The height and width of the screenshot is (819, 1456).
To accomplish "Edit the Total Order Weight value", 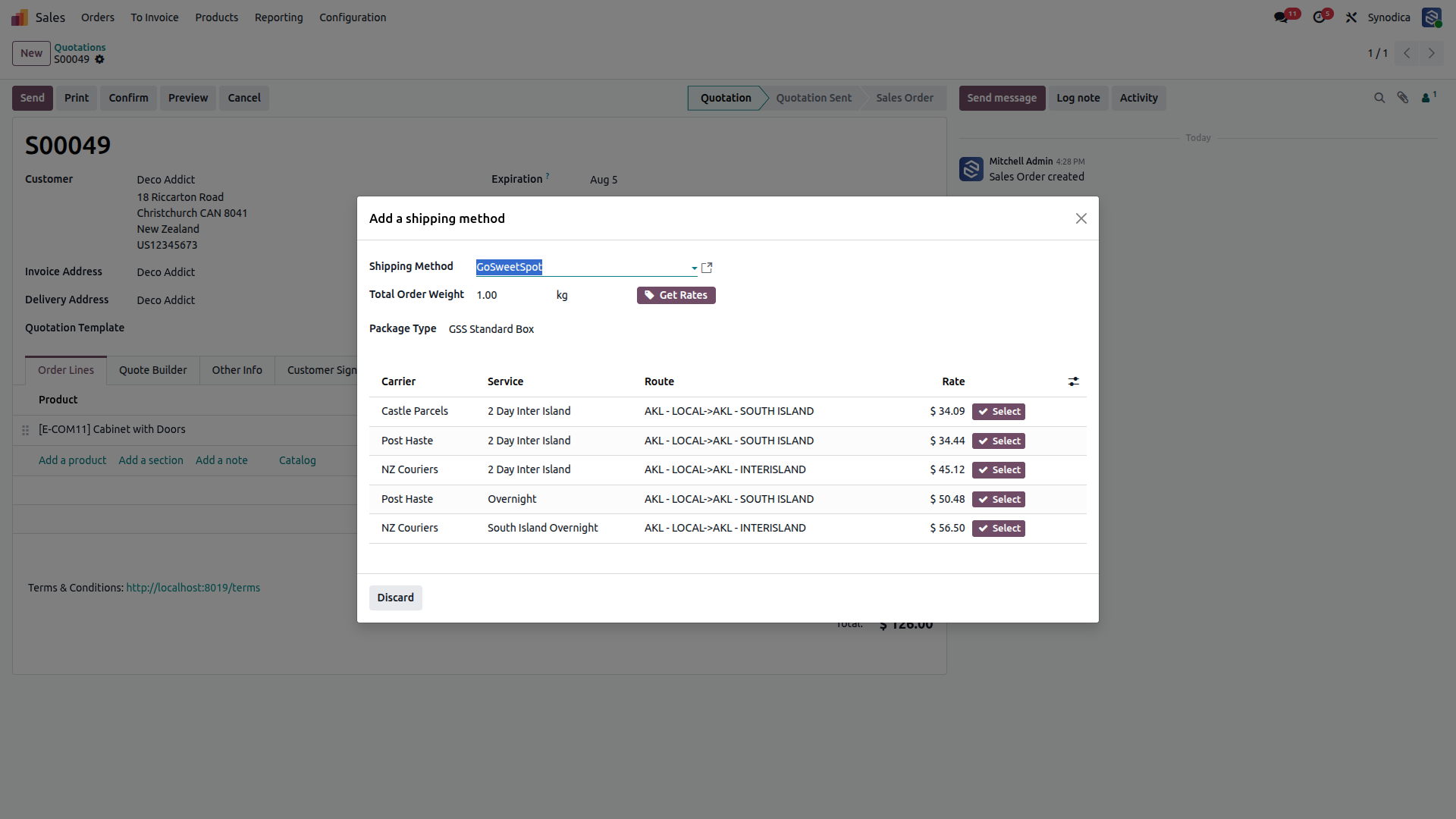I will pyautogui.click(x=511, y=295).
